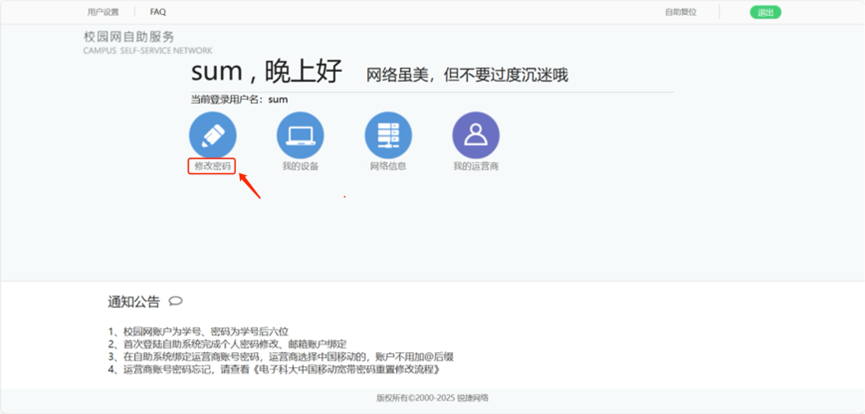Image resolution: width=865 pixels, height=414 pixels.
Task: Open the FAQ menu item
Action: (x=158, y=12)
